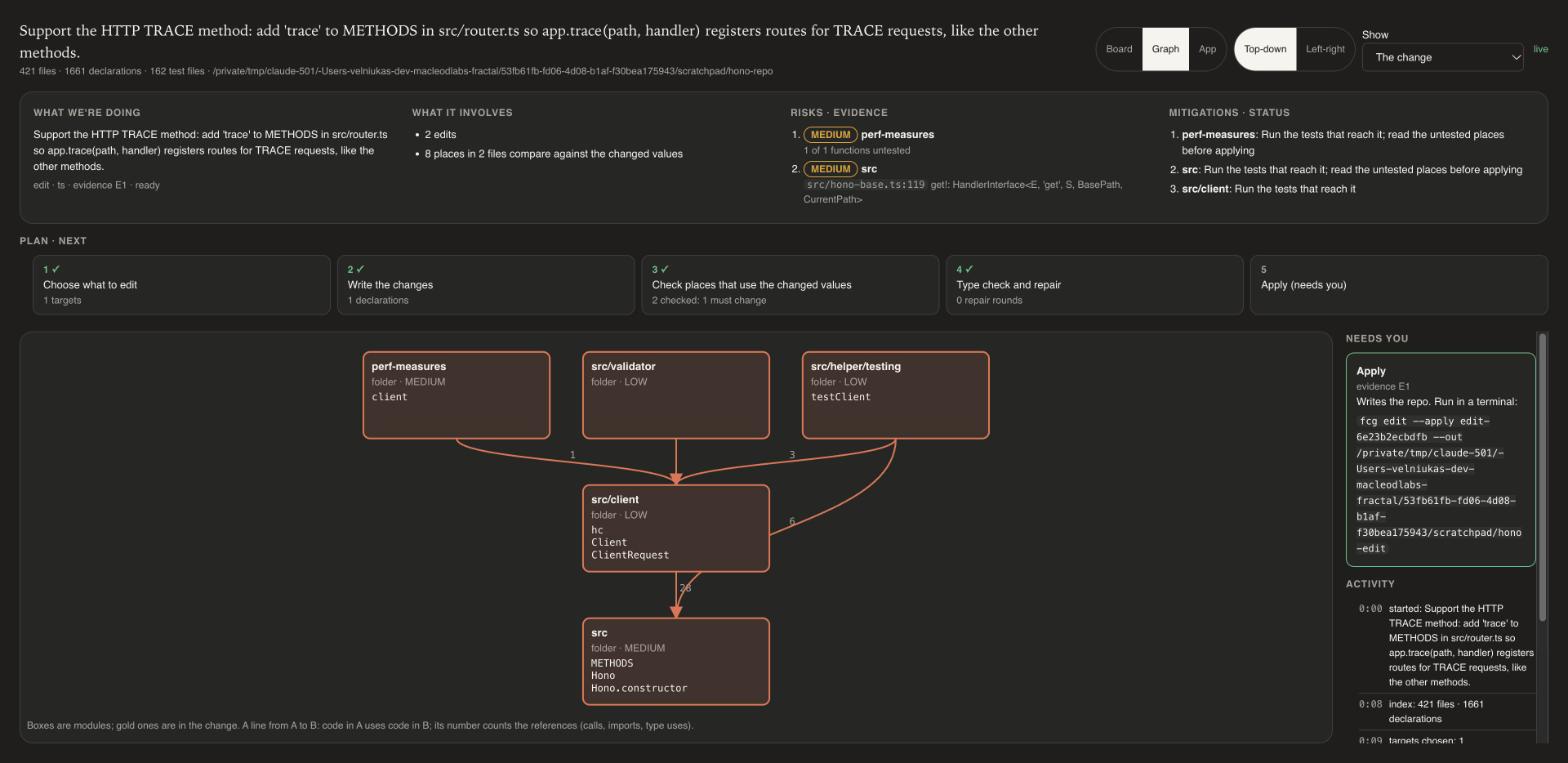1568x763 pixels.
Task: Open plan step 5 Apply (needs you)
Action: (1398, 285)
